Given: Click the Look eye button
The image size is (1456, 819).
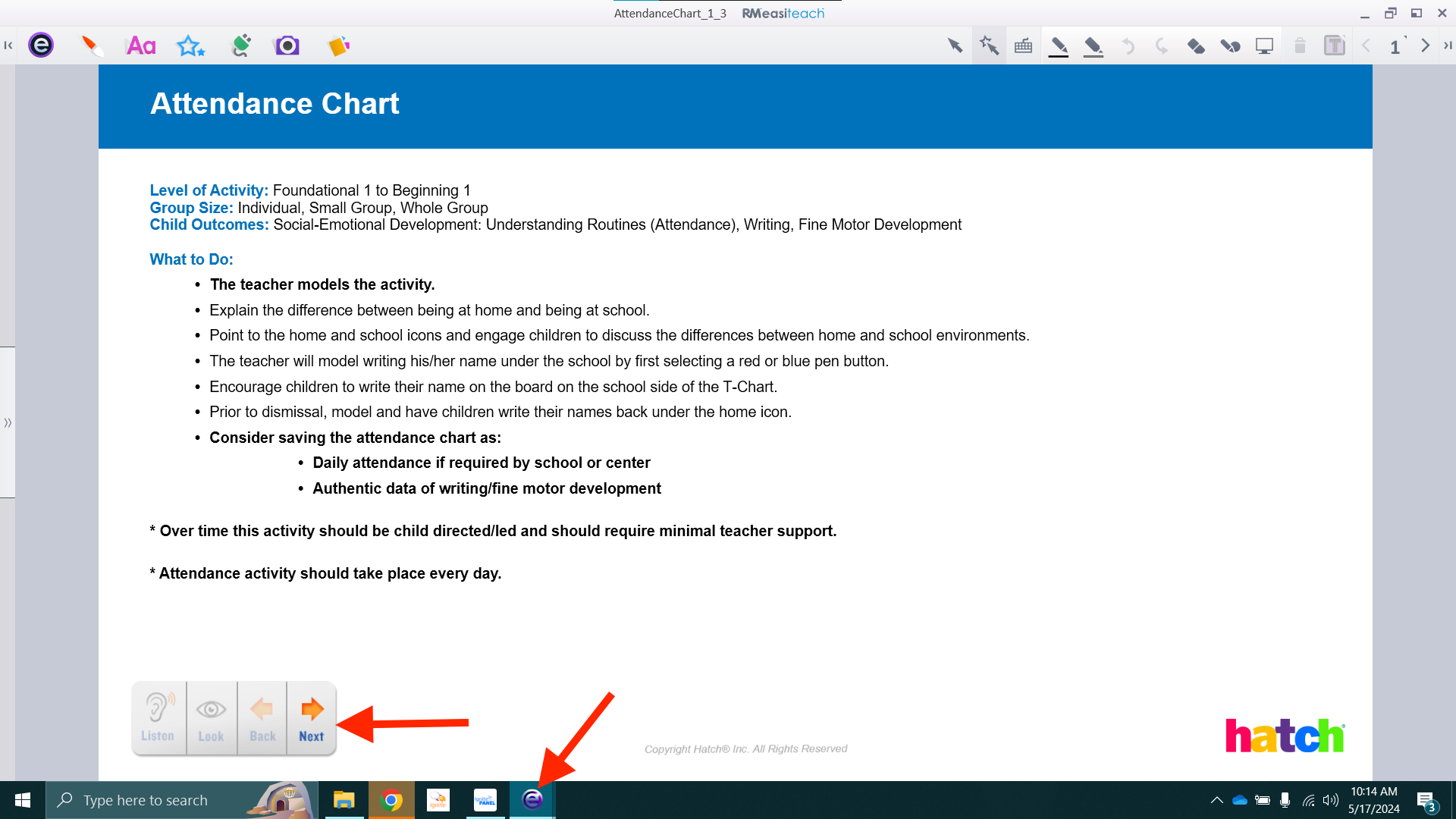Looking at the screenshot, I should click(211, 718).
